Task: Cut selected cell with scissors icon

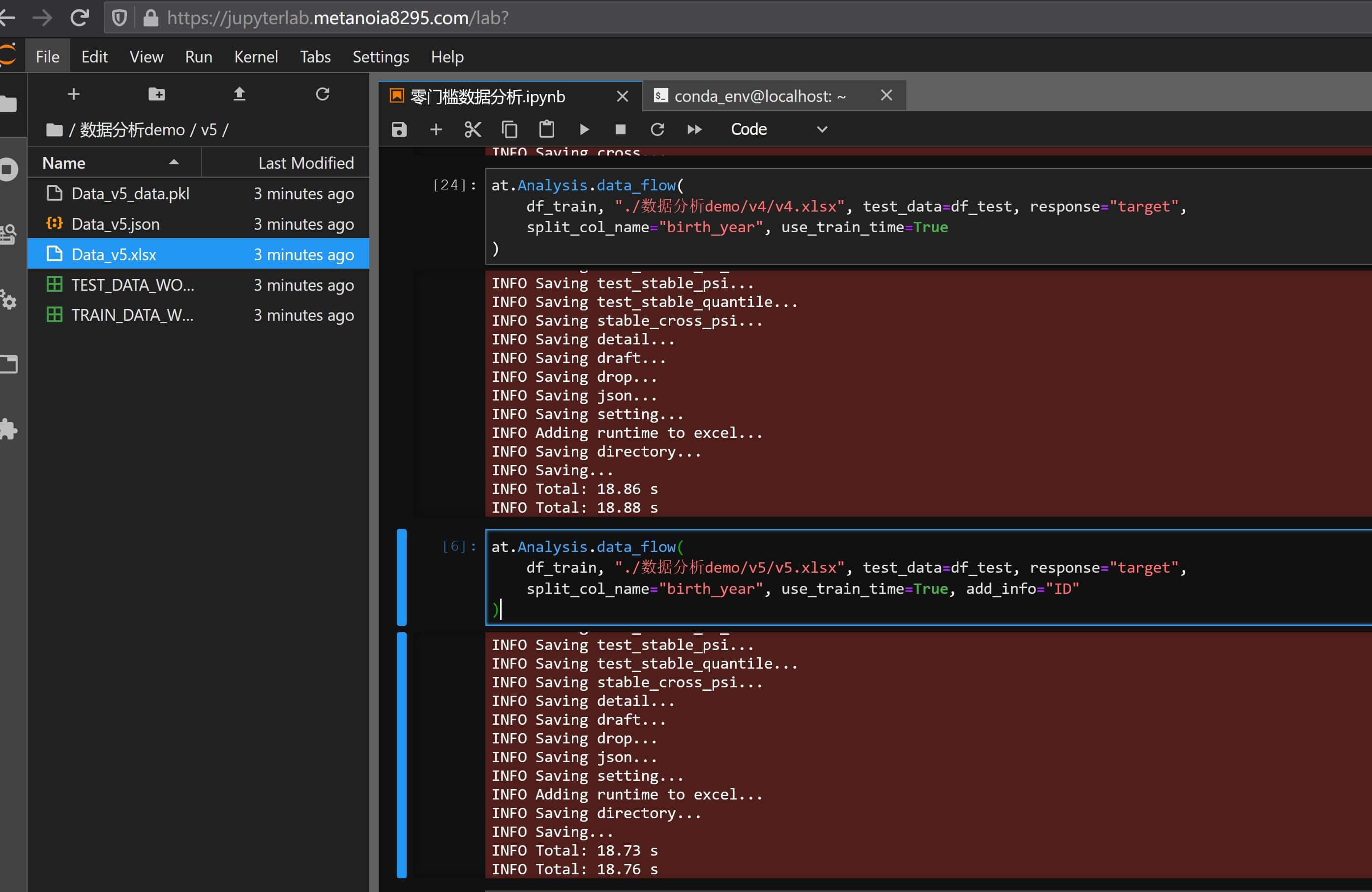Action: [x=473, y=129]
